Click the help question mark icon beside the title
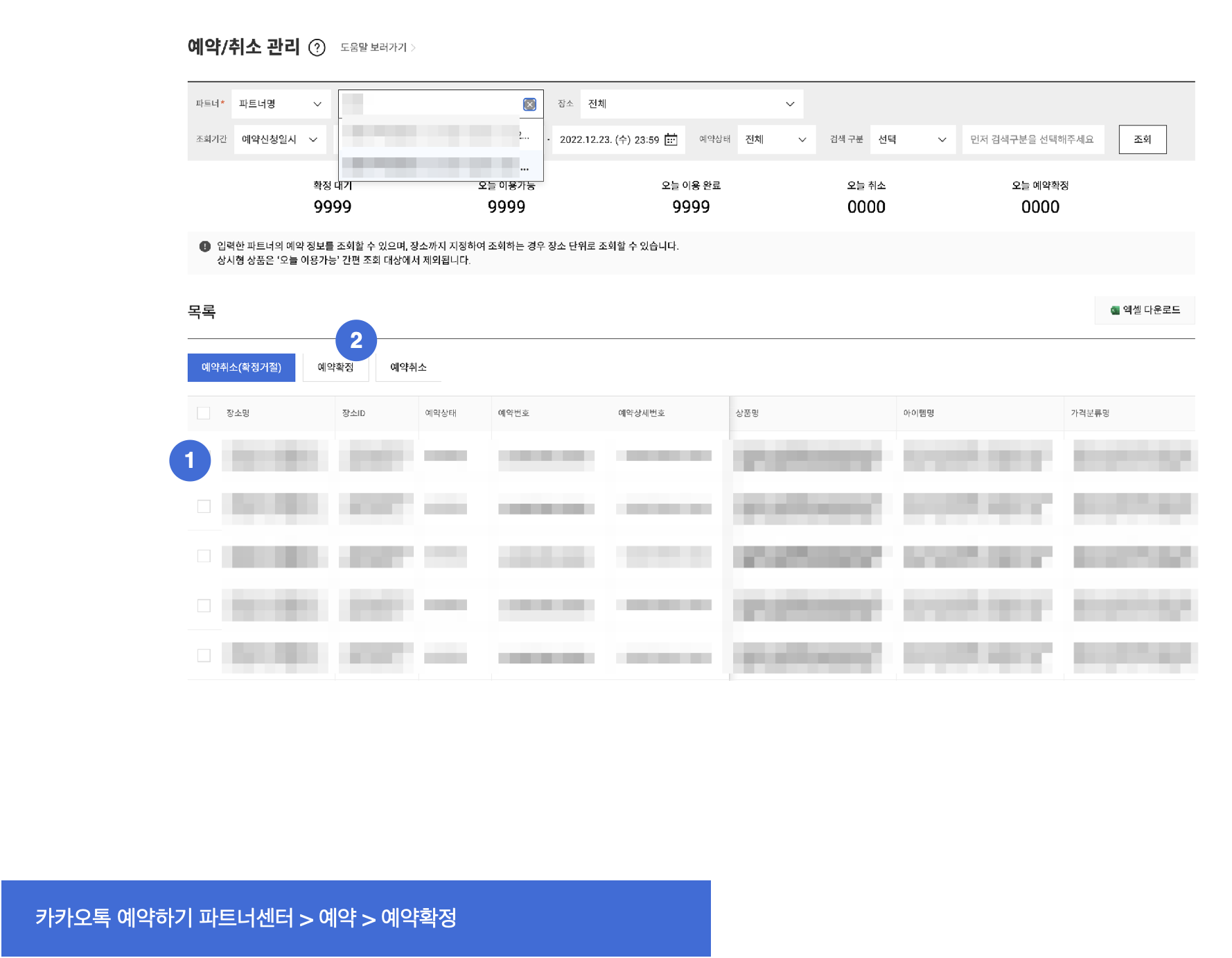Viewport: 1232px width, 958px height. (x=317, y=48)
